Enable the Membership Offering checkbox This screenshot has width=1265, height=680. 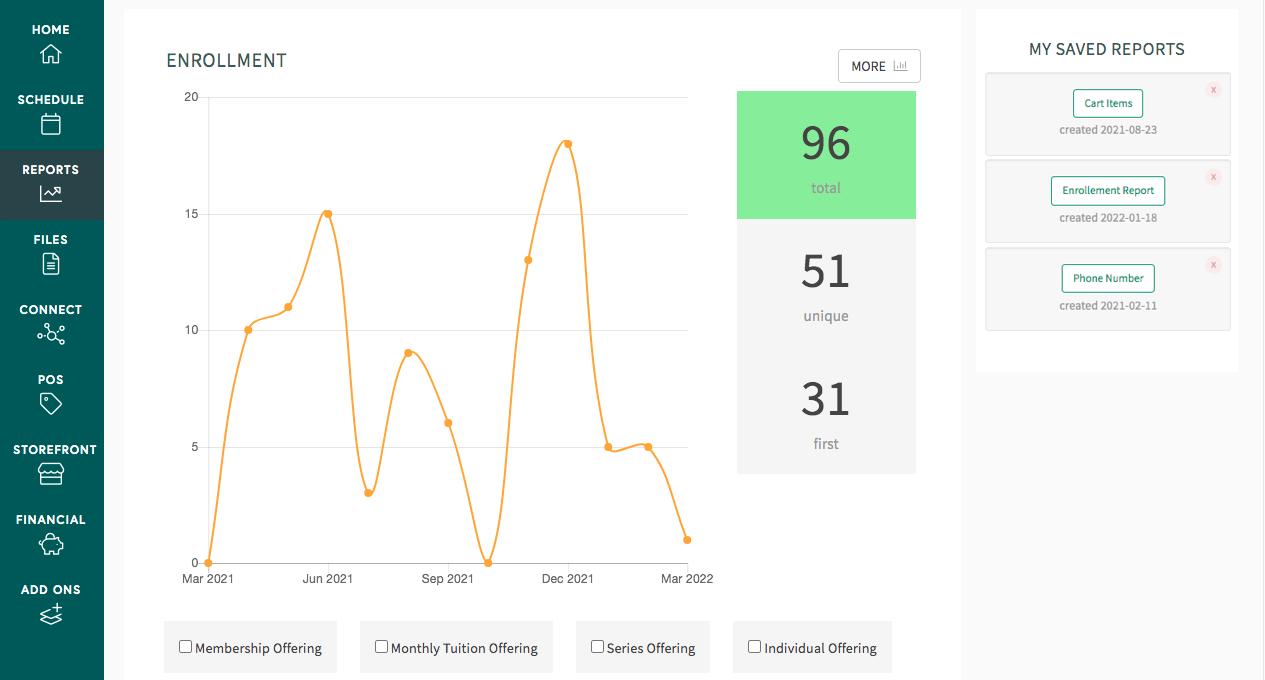(185, 647)
